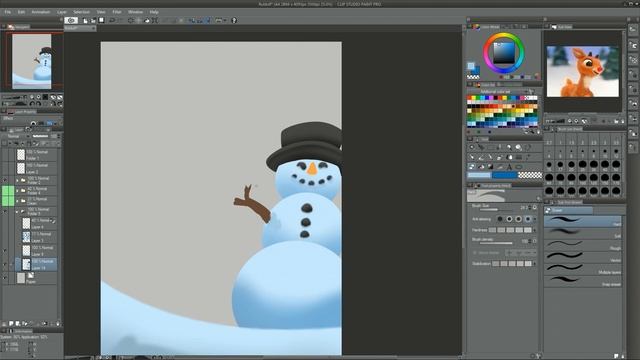Click the reindeer reference image in Sub View
The image size is (640, 360).
pos(583,71)
